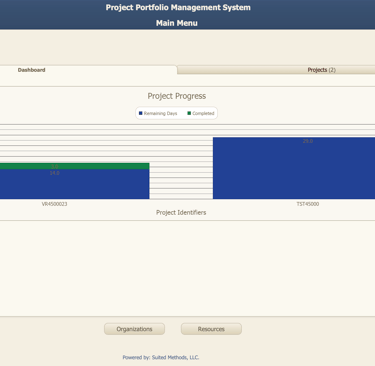The height and width of the screenshot is (366, 375).
Task: Click the 14.0 value label on bar
Action: pos(54,173)
